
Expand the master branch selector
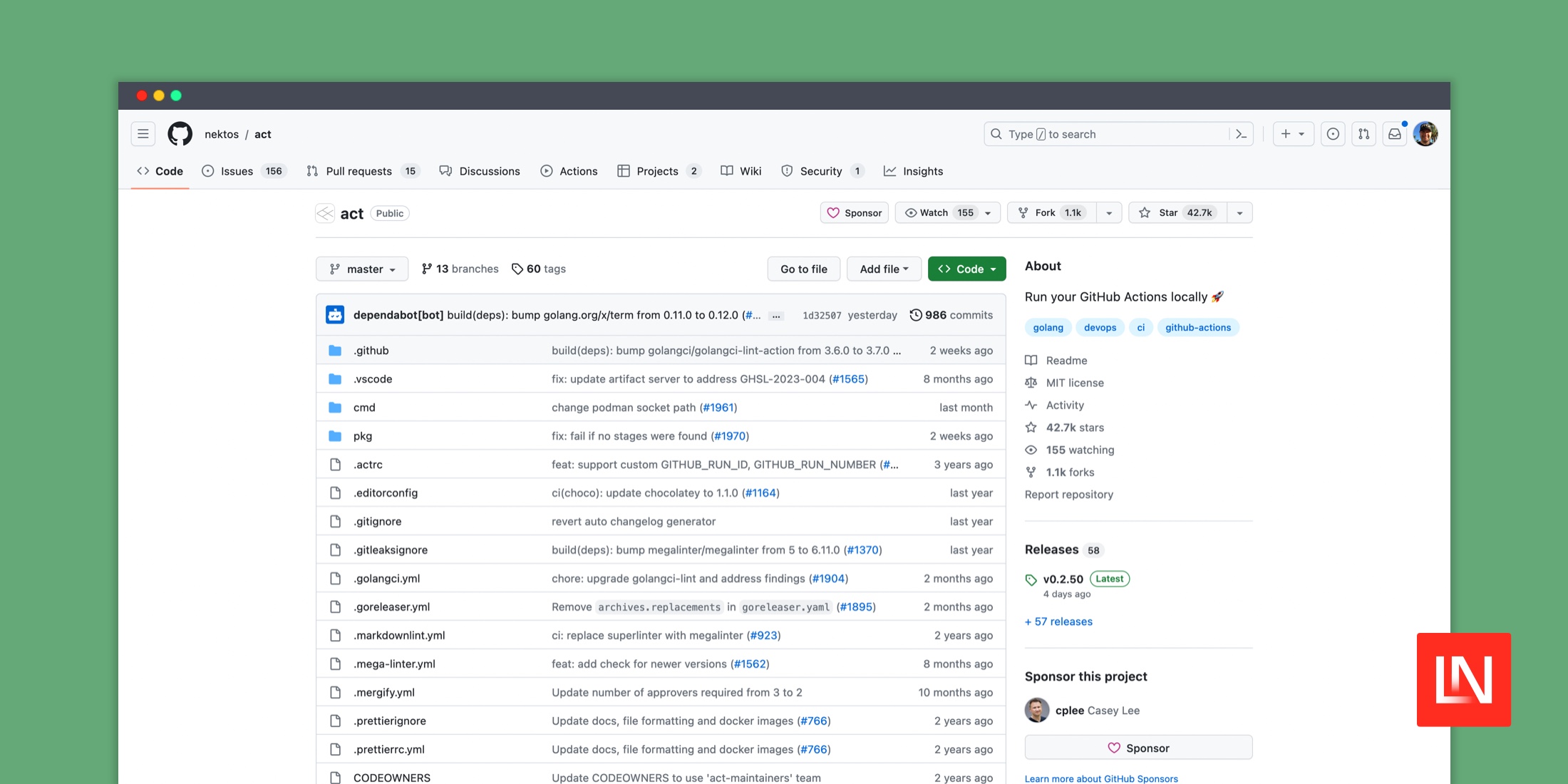[x=362, y=269]
